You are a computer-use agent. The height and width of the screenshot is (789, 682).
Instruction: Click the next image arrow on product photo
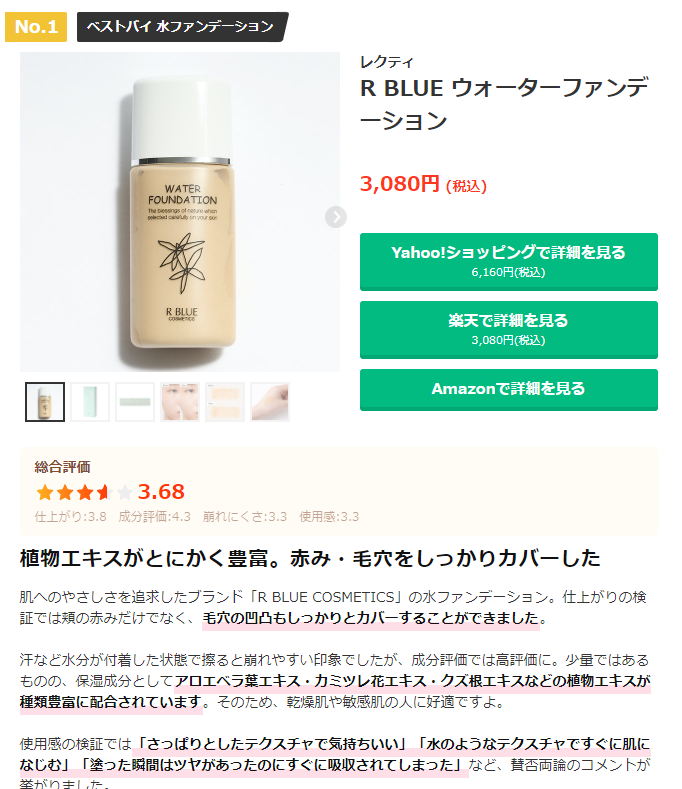click(335, 217)
